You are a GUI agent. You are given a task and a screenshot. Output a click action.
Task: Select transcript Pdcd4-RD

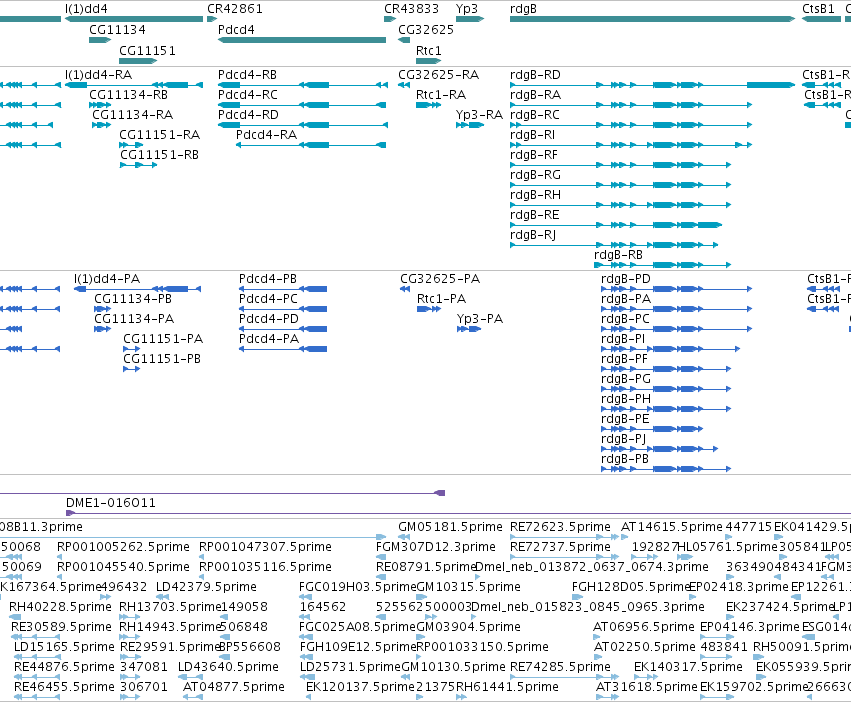[248, 115]
